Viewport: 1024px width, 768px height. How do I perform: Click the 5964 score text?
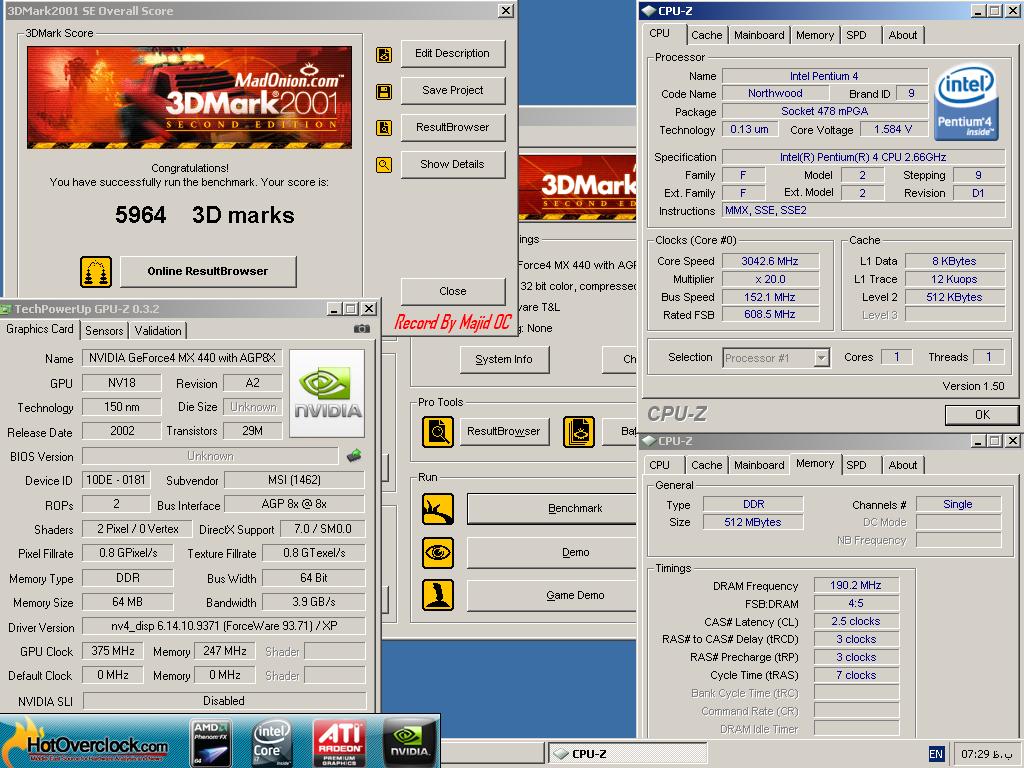tap(140, 215)
